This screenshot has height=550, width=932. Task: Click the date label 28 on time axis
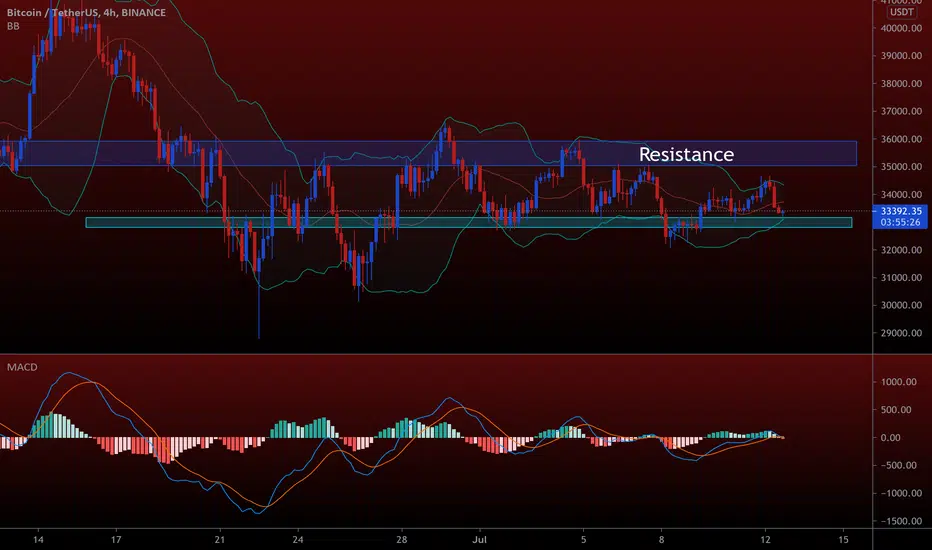(402, 540)
